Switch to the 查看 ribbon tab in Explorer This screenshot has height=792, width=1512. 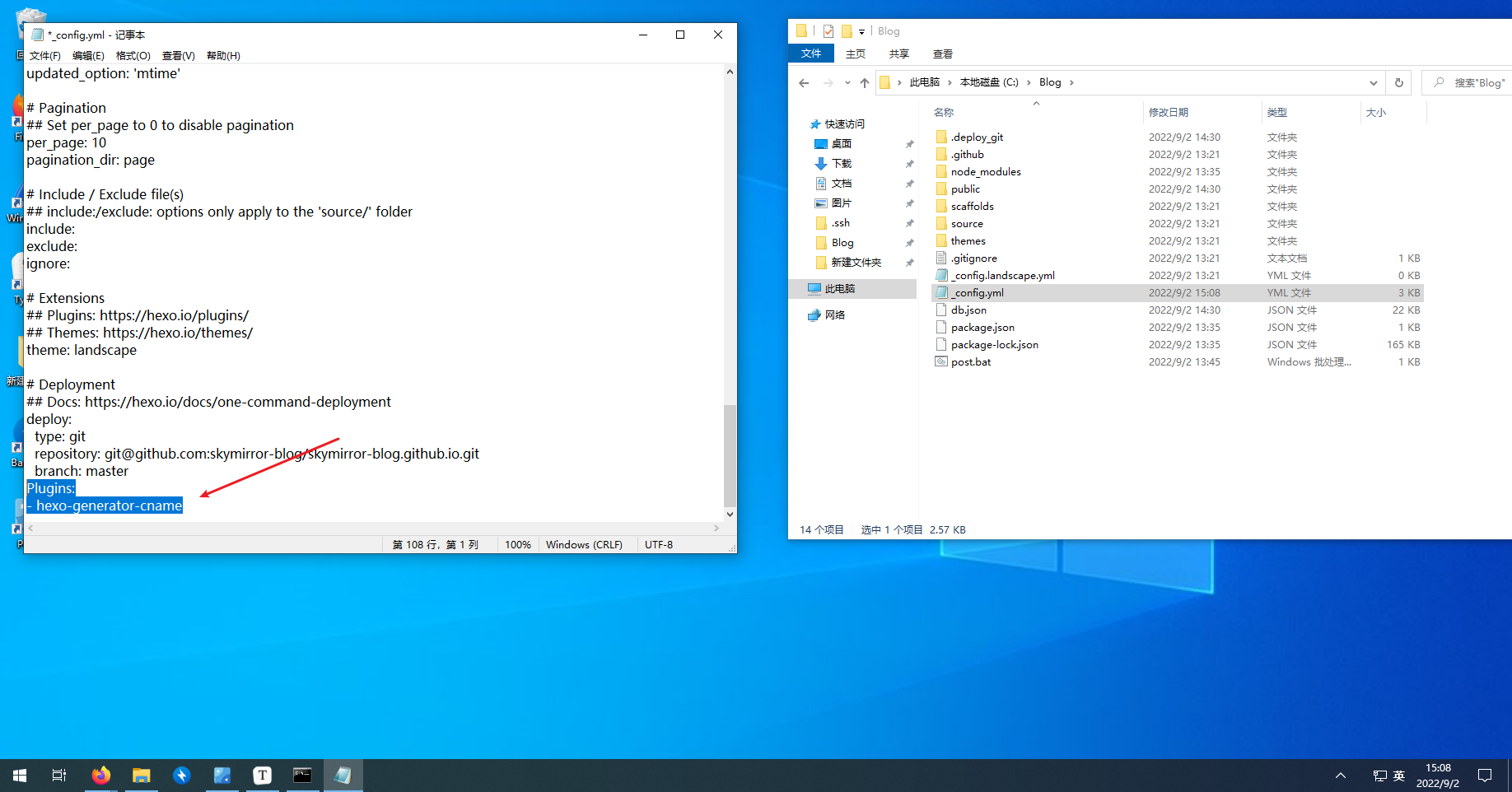[943, 54]
